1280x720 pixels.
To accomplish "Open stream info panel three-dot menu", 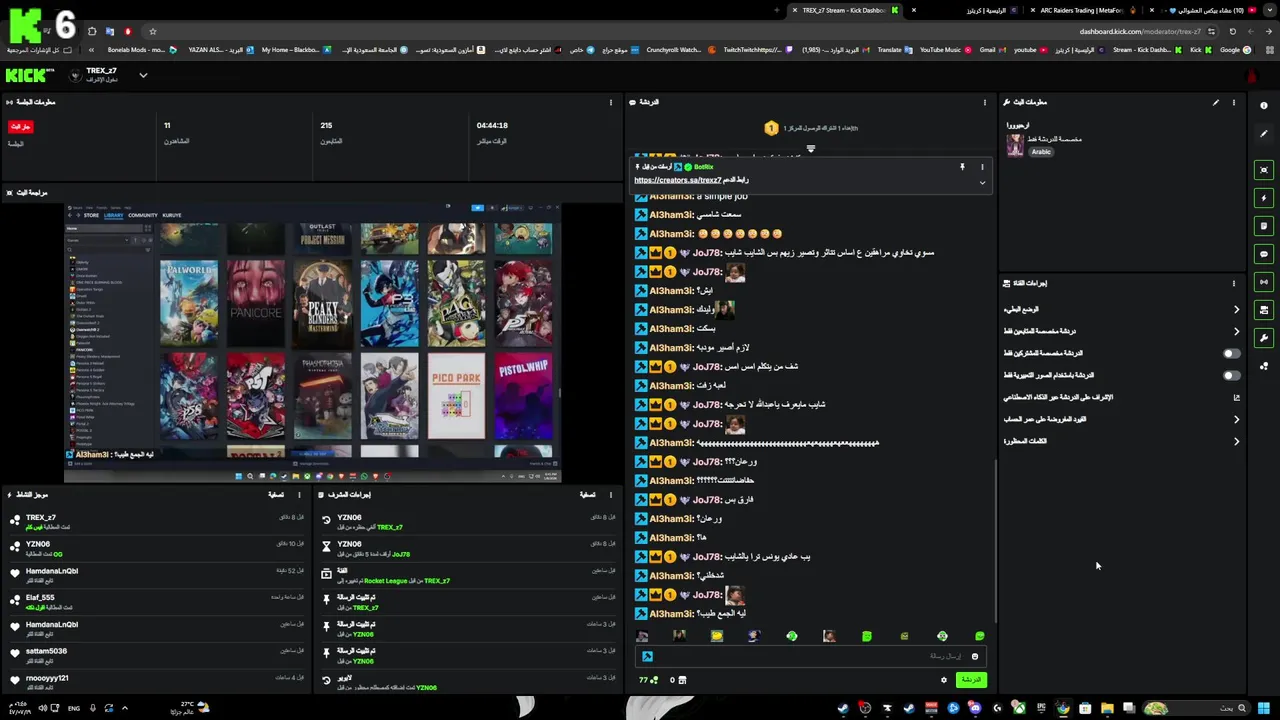I will click(1234, 102).
